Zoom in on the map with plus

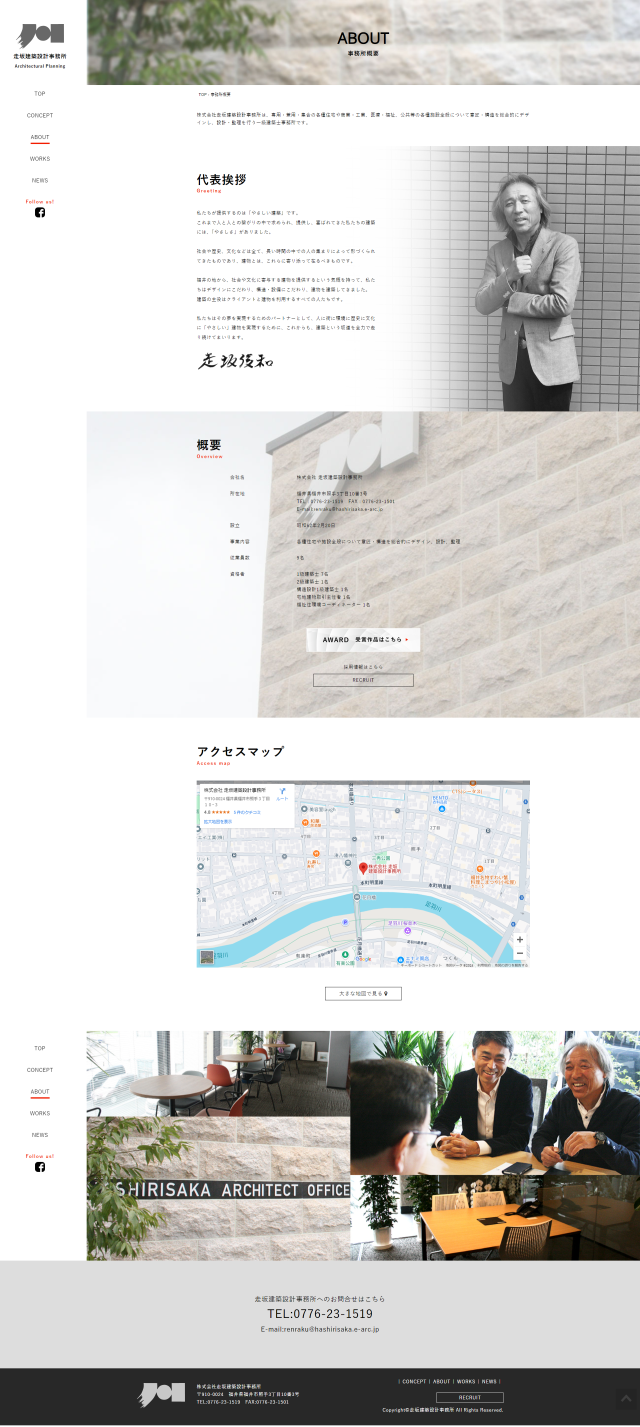click(519, 940)
